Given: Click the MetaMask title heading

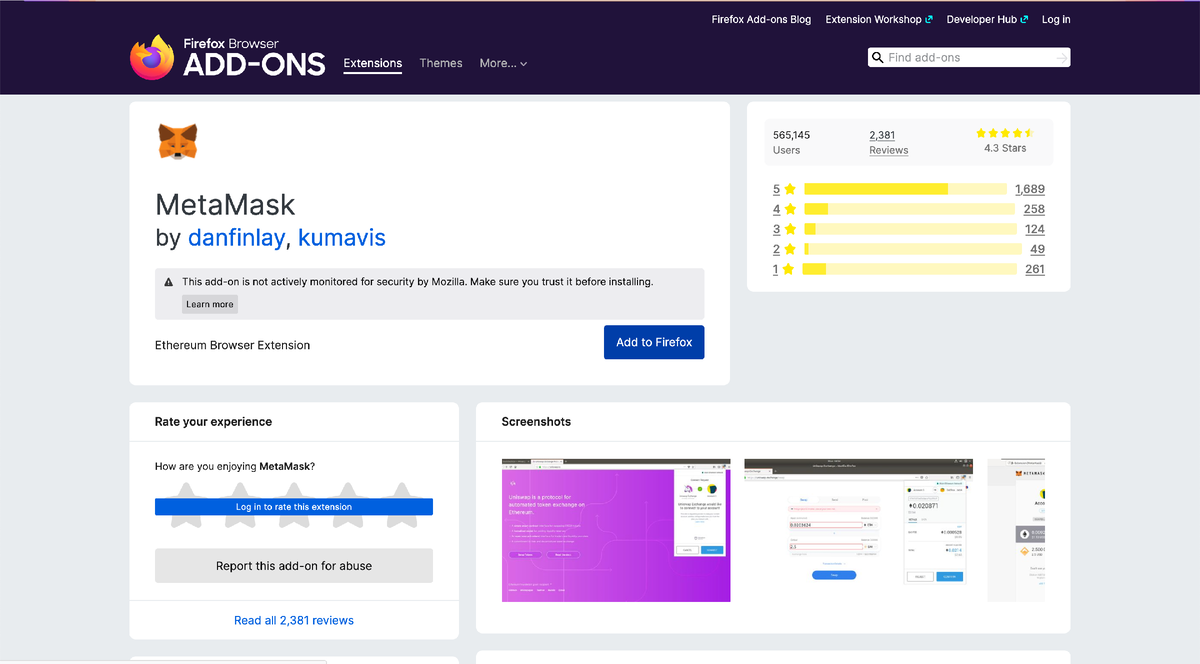Looking at the screenshot, I should click(x=226, y=205).
